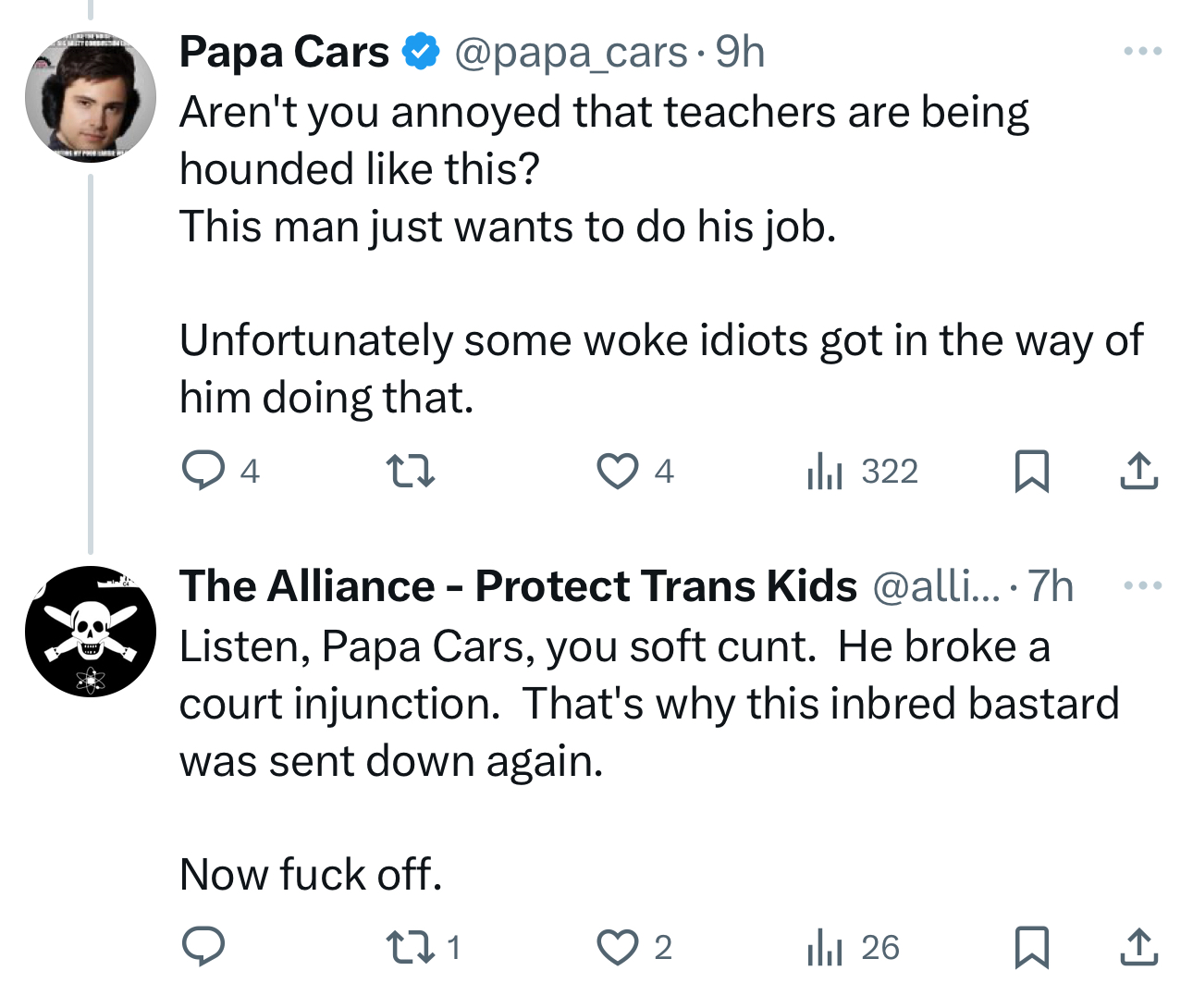Image resolution: width=1193 pixels, height=1008 pixels.
Task: Bookmark the Papa Cars tweet
Action: (x=1031, y=471)
